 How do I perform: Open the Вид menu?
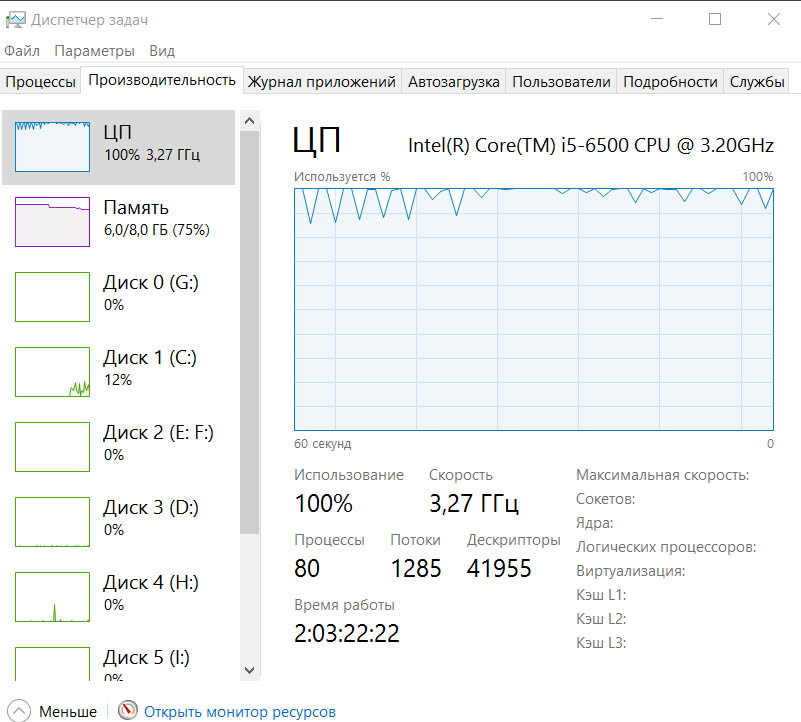(162, 51)
